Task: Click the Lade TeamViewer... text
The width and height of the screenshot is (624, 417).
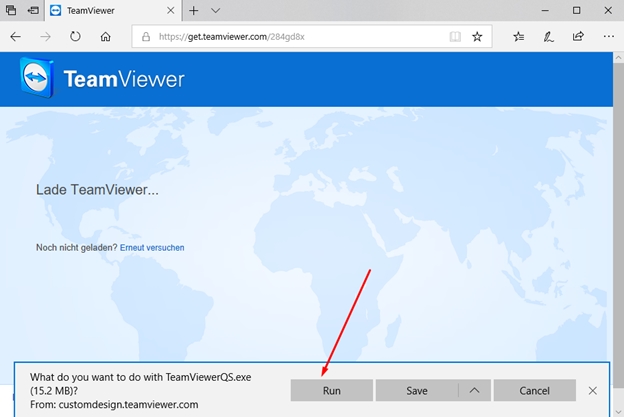Action: click(97, 190)
